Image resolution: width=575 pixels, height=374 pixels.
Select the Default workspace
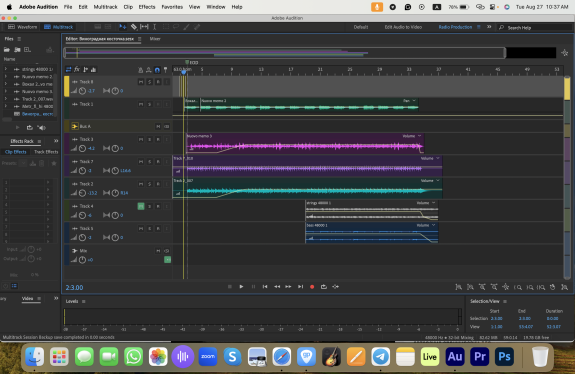point(361,27)
